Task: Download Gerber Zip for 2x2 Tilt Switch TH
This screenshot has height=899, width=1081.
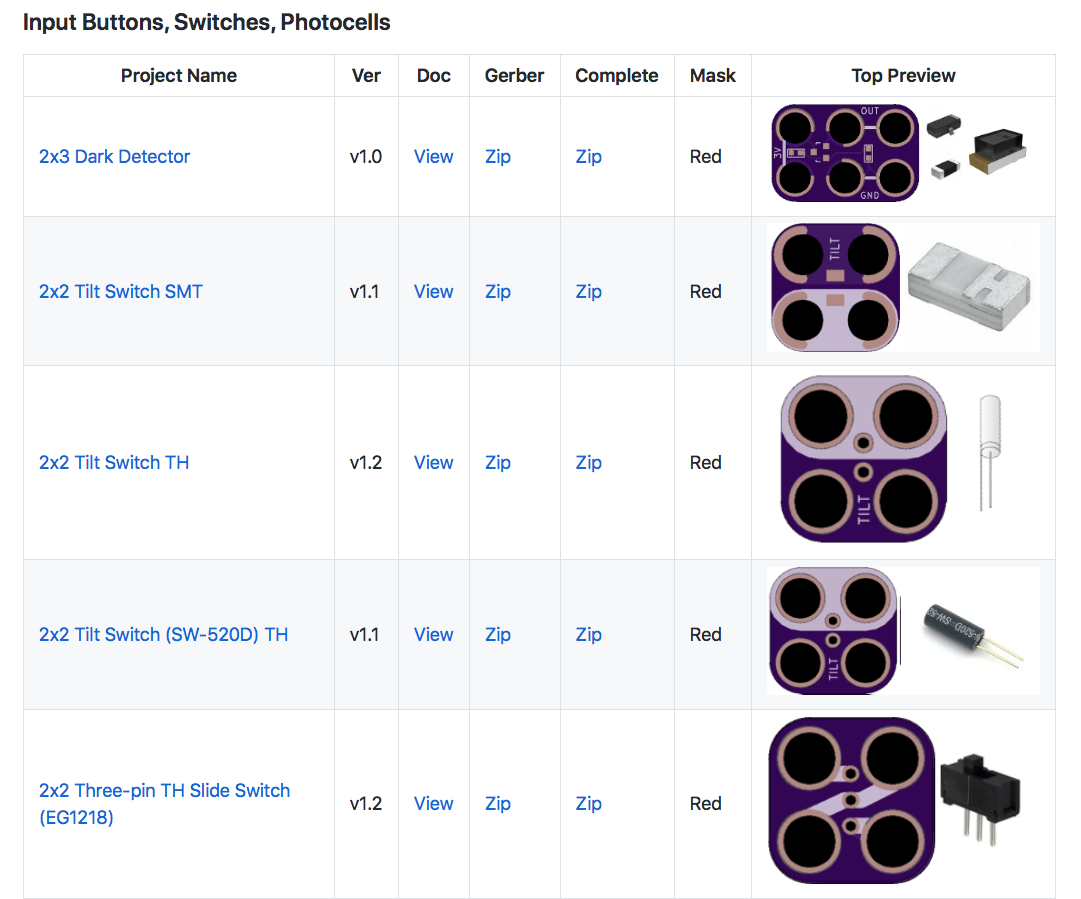Action: (497, 463)
